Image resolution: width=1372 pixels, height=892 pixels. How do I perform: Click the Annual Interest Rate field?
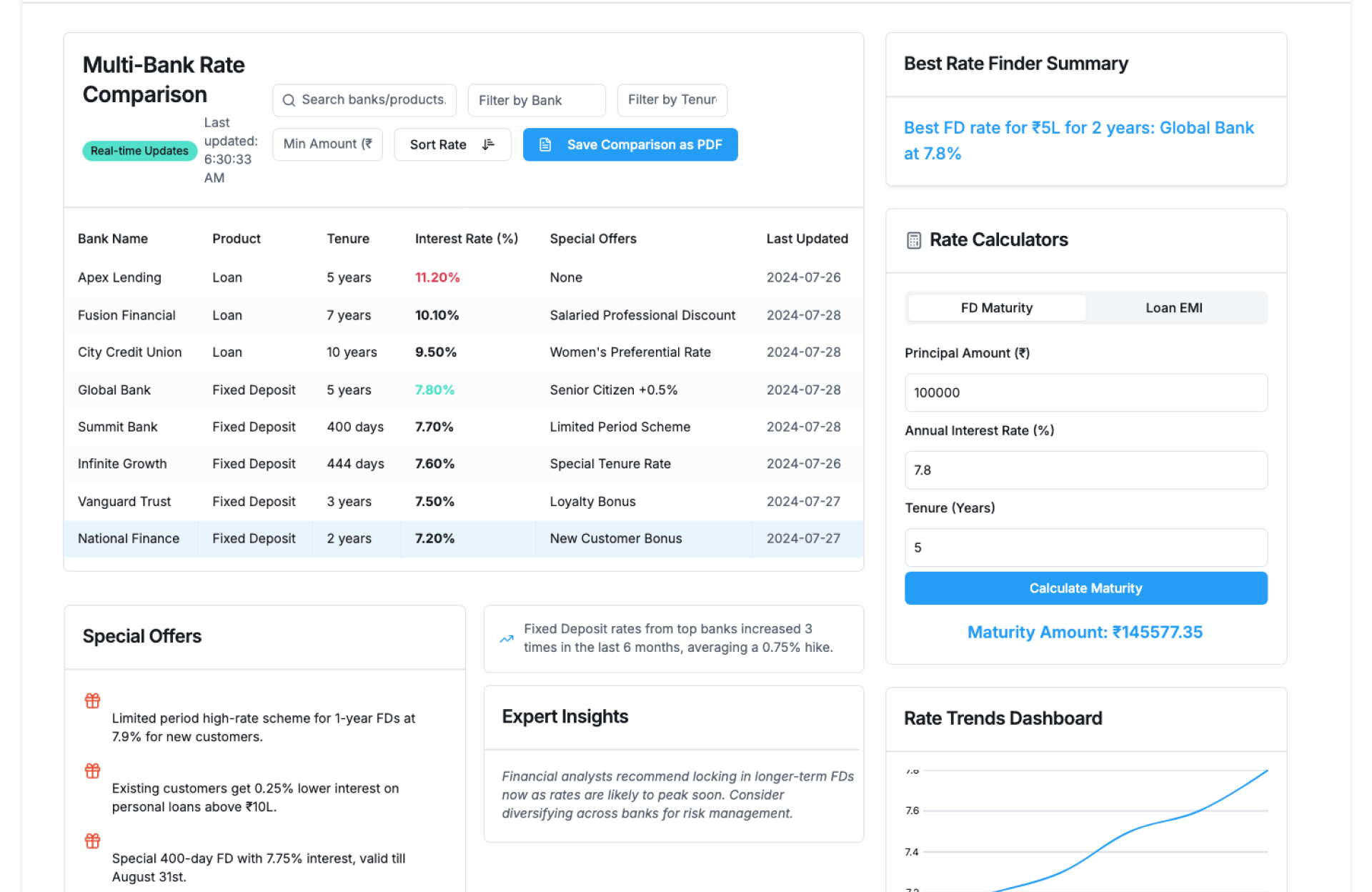(x=1085, y=470)
